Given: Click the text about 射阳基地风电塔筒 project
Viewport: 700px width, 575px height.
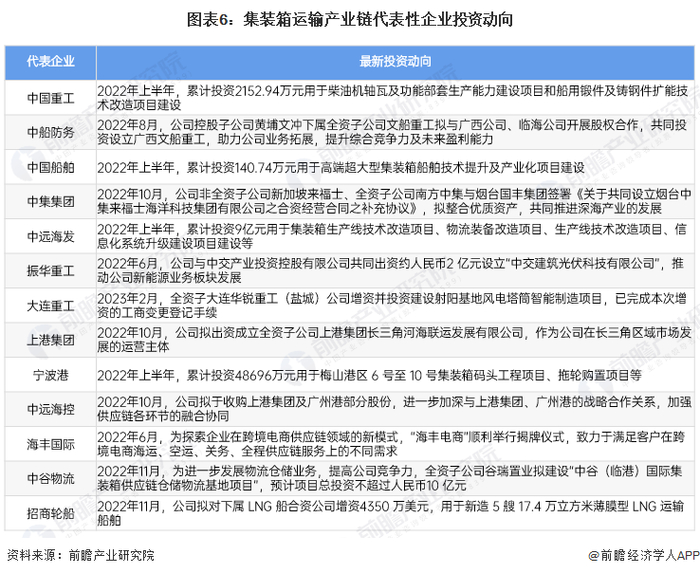Looking at the screenshot, I should click(393, 306).
